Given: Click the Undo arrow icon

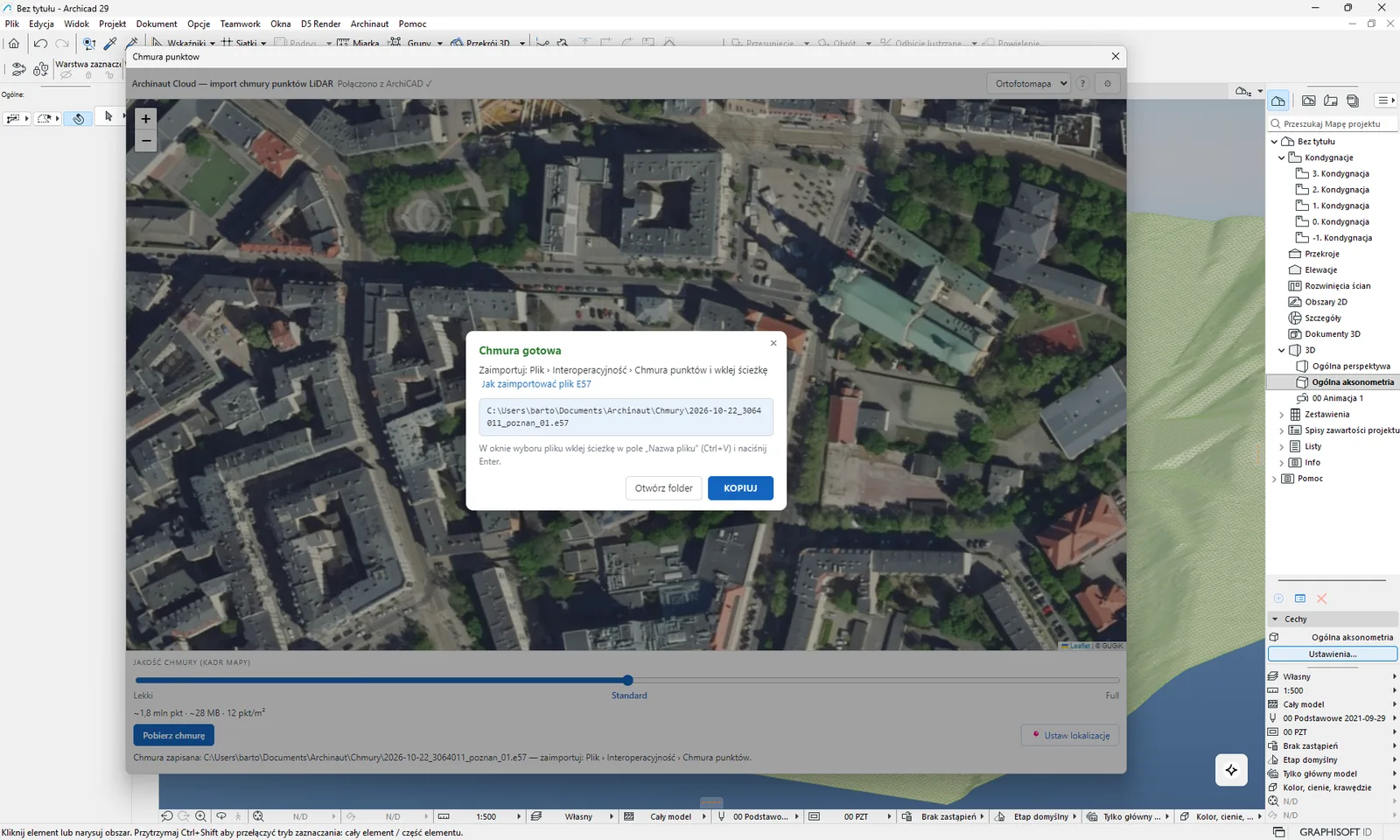Looking at the screenshot, I should point(40,43).
